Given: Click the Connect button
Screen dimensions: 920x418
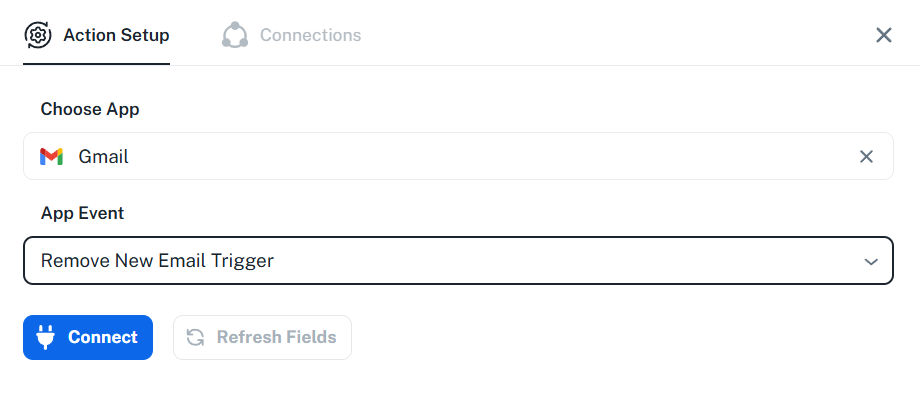Looking at the screenshot, I should click(x=88, y=338).
